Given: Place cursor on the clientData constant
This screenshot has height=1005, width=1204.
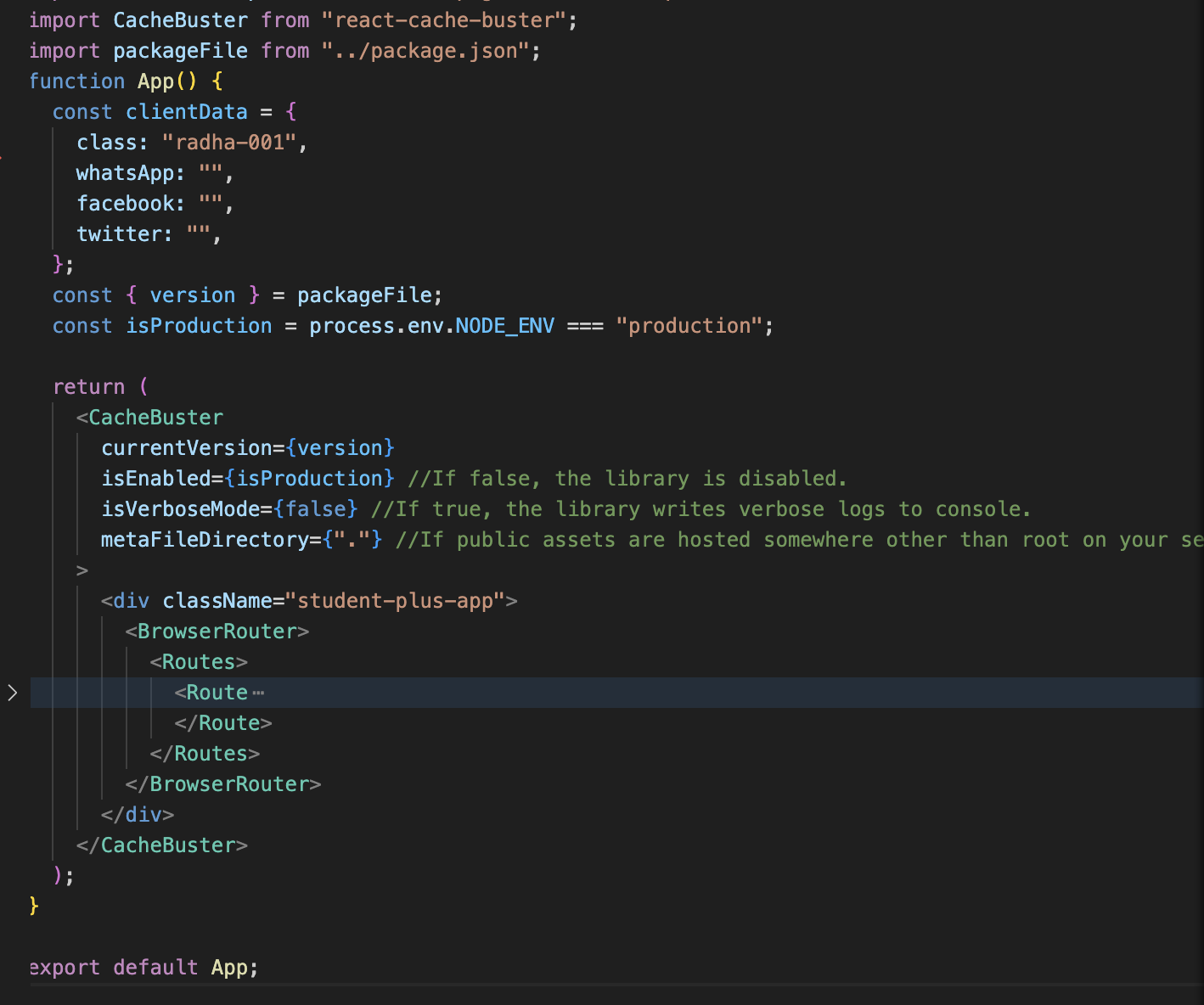Looking at the screenshot, I should coord(186,111).
